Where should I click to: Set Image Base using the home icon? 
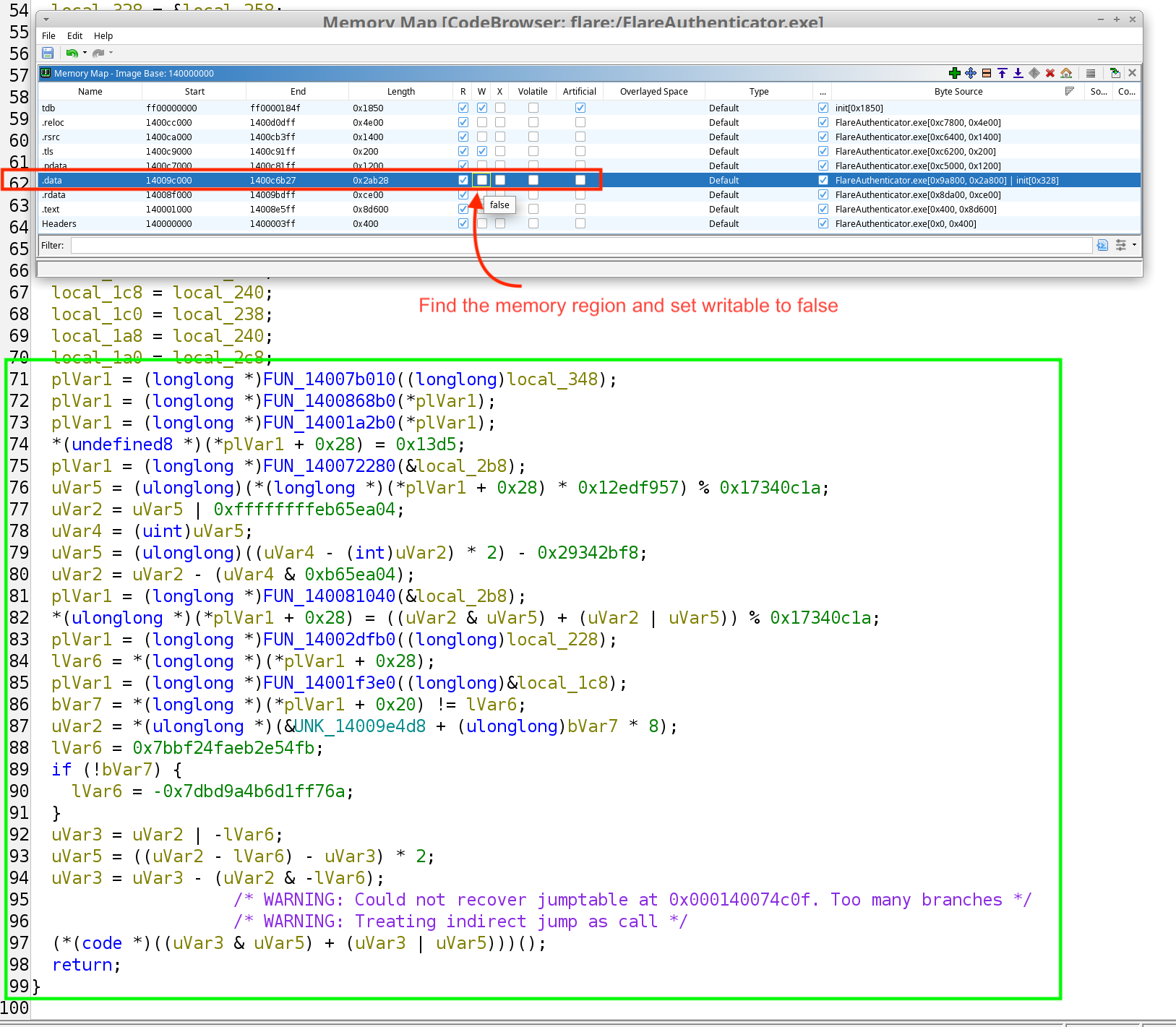click(x=1066, y=73)
